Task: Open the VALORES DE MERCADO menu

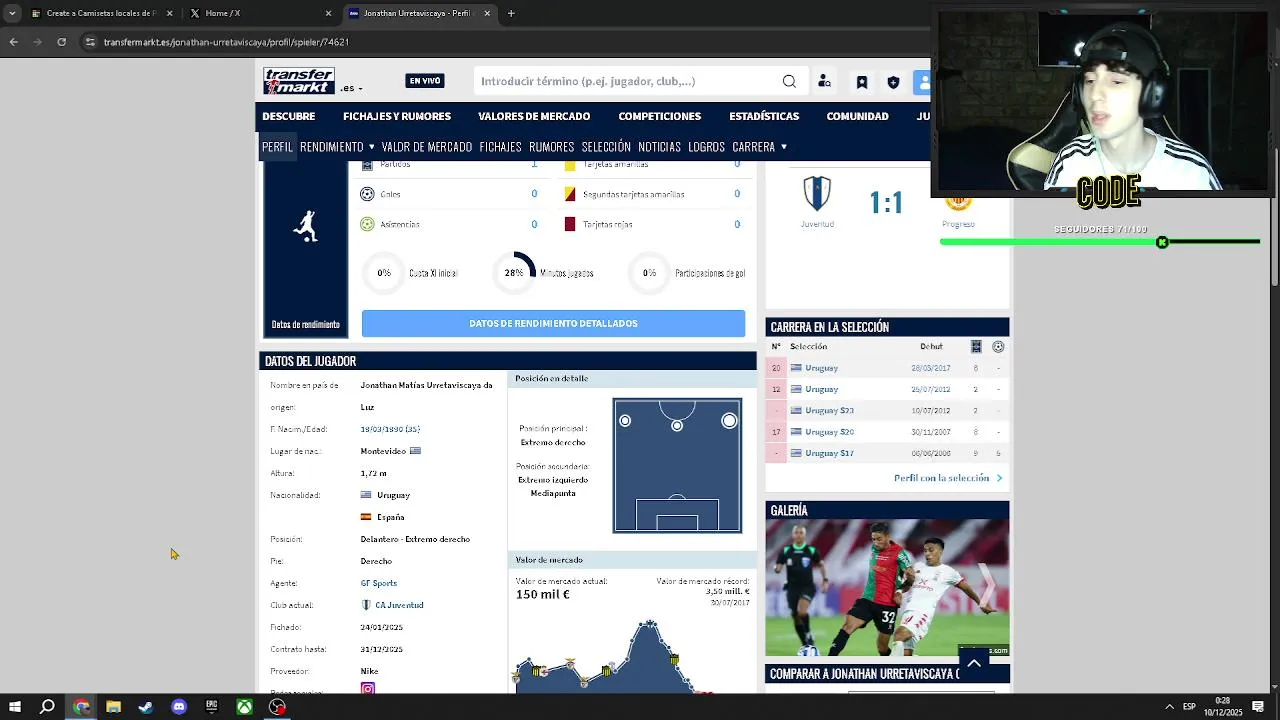Action: pyautogui.click(x=534, y=116)
